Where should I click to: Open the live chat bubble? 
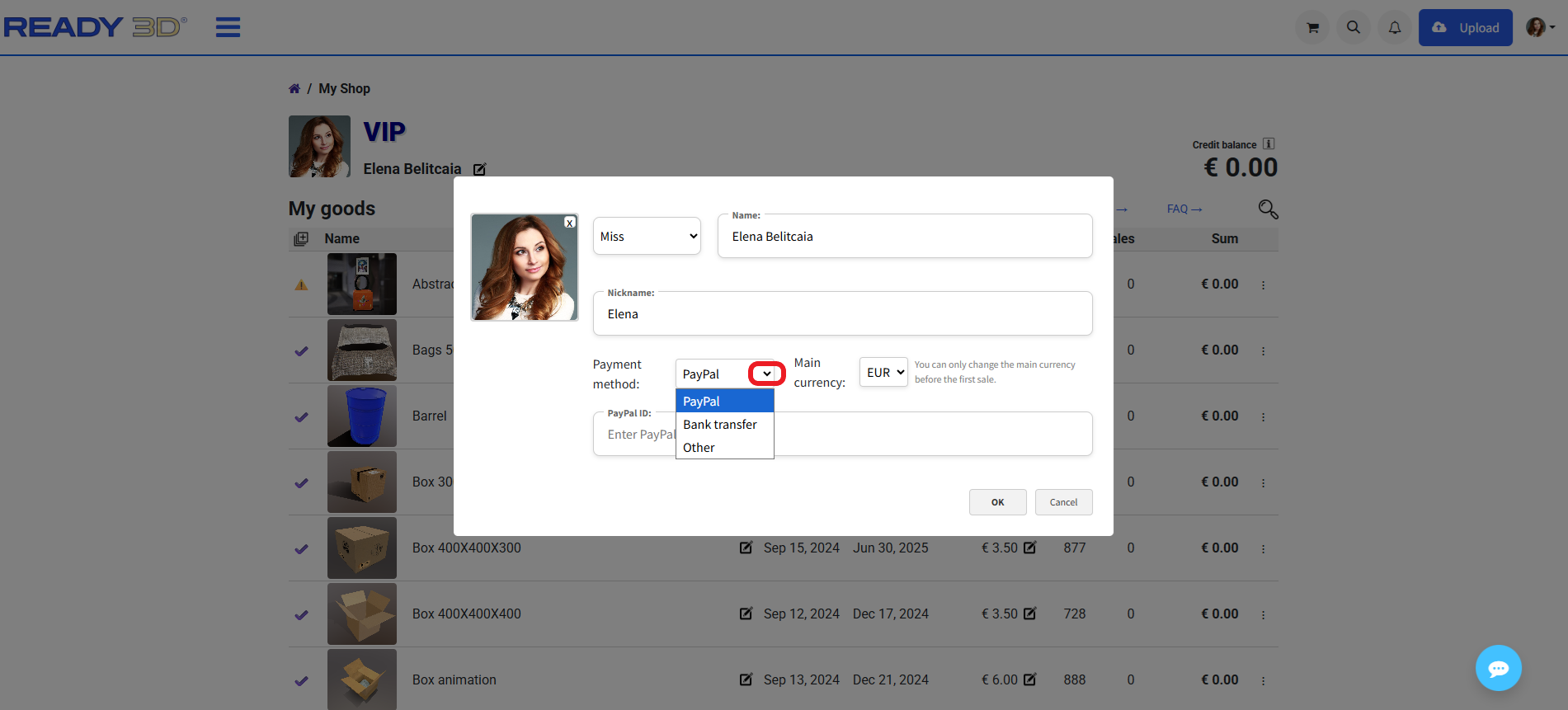click(1498, 668)
